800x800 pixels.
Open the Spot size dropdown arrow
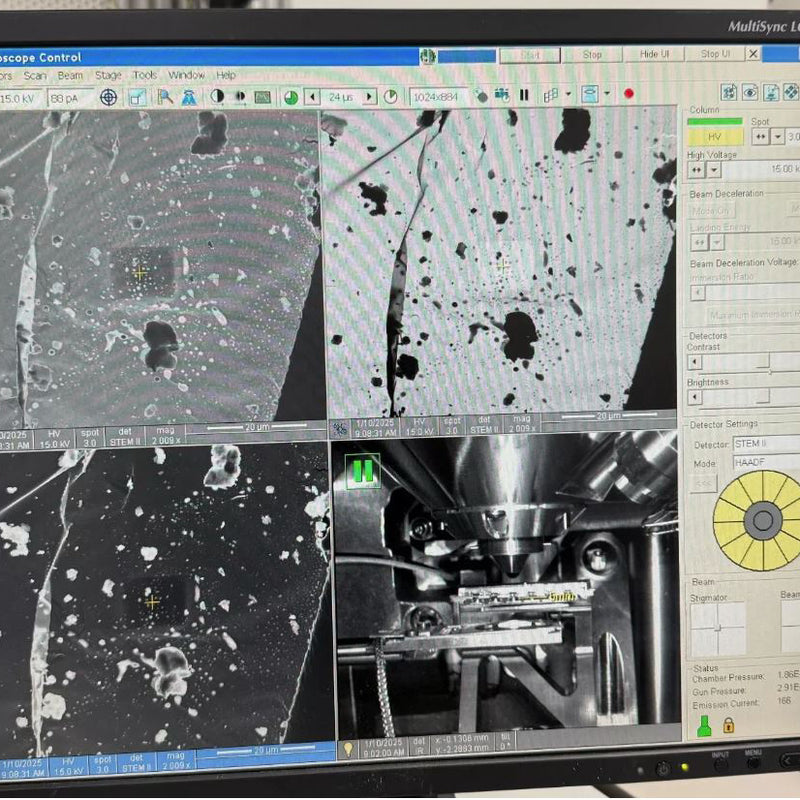778,137
